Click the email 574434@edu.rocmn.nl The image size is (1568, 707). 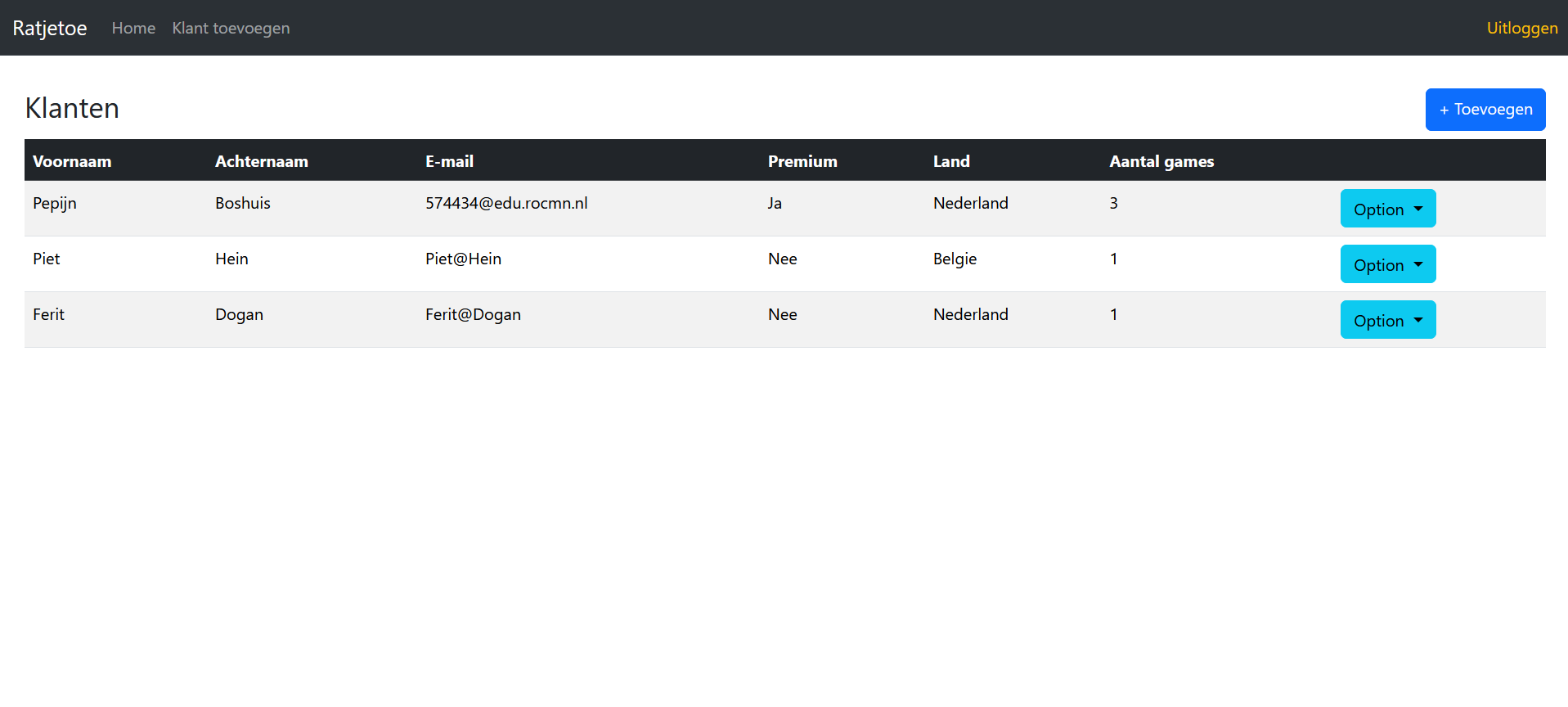pyautogui.click(x=506, y=204)
